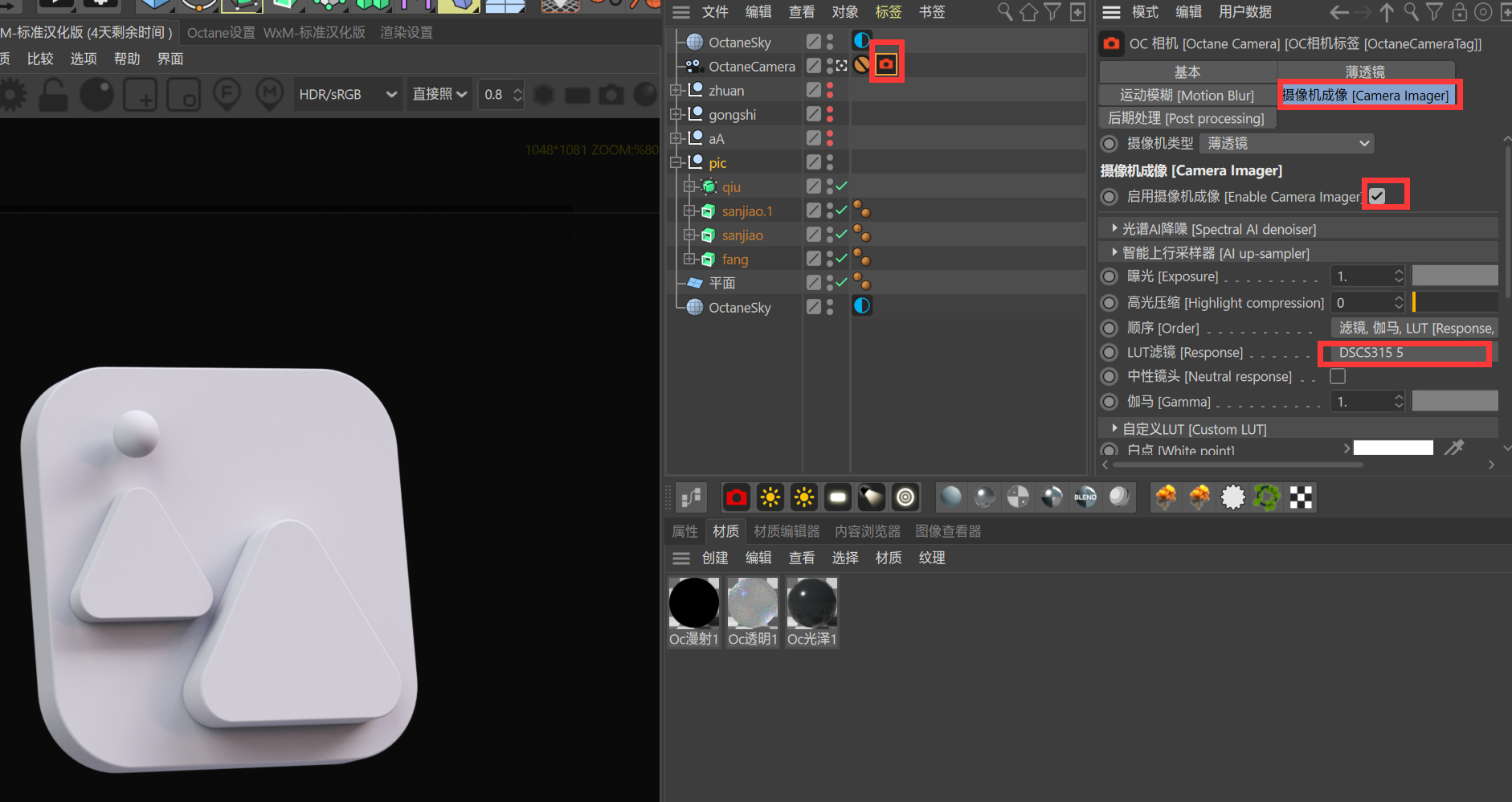The image size is (1512, 802).
Task: Click the Gamma slider bar
Action: pos(1455,401)
